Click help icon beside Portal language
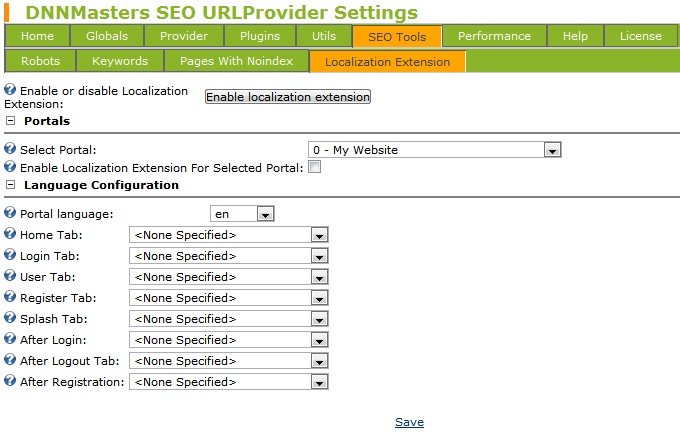The image size is (680, 440). click(x=10, y=213)
